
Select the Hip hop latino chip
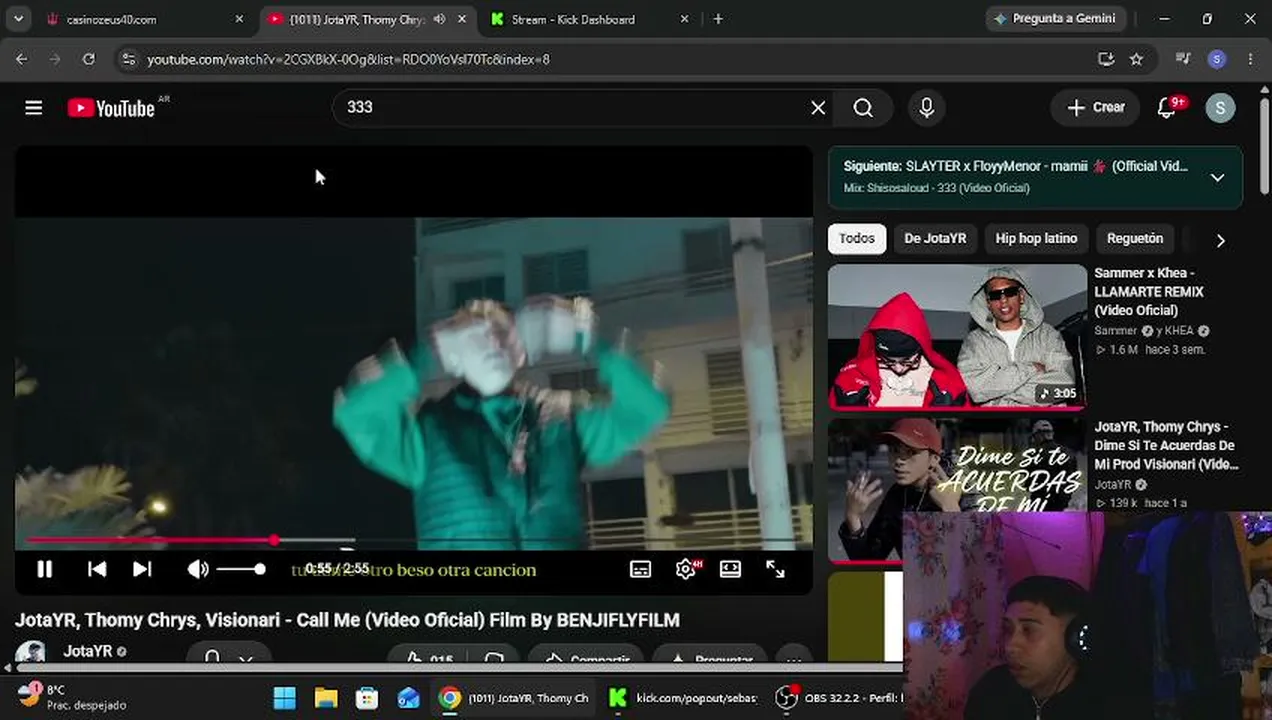(1036, 238)
